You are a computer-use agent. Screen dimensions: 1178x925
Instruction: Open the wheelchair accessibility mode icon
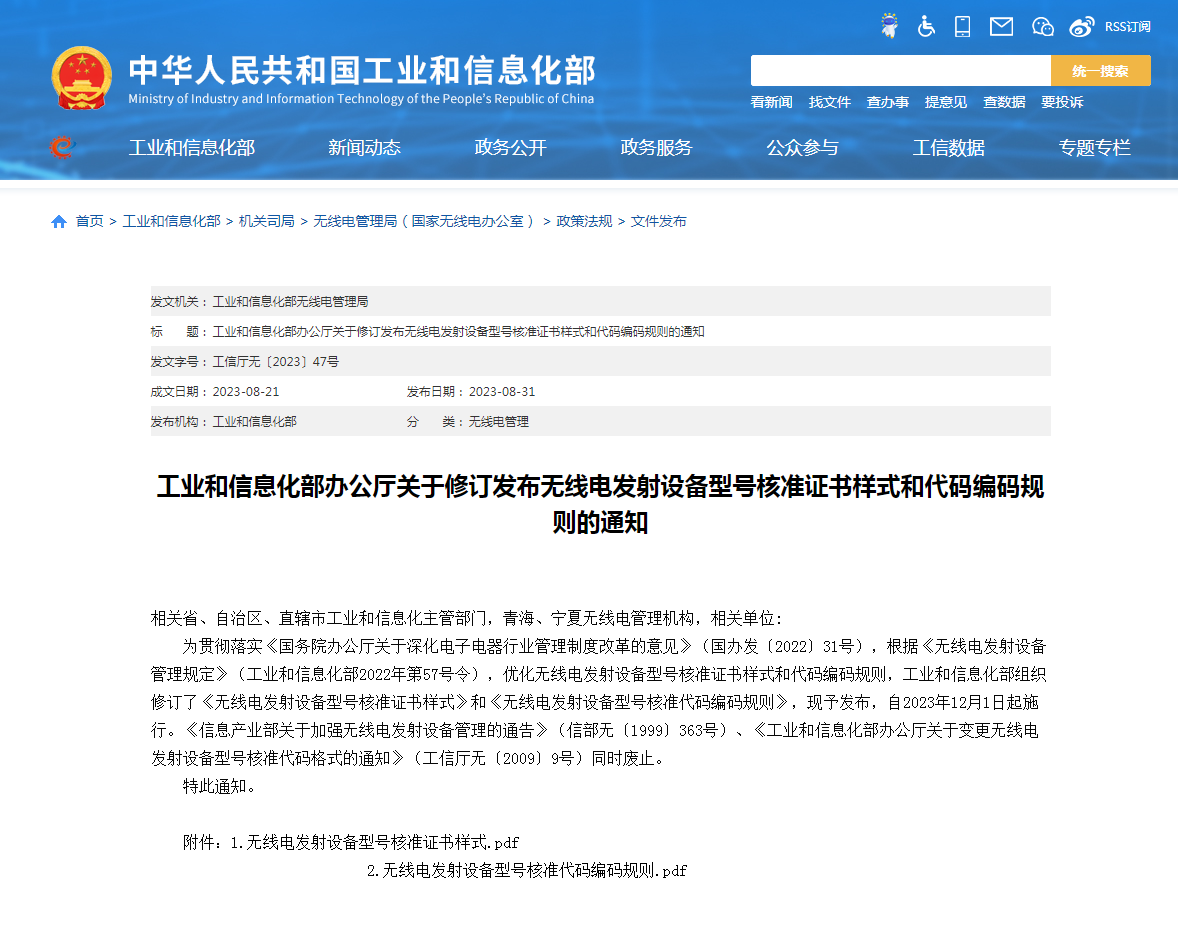pyautogui.click(x=926, y=27)
